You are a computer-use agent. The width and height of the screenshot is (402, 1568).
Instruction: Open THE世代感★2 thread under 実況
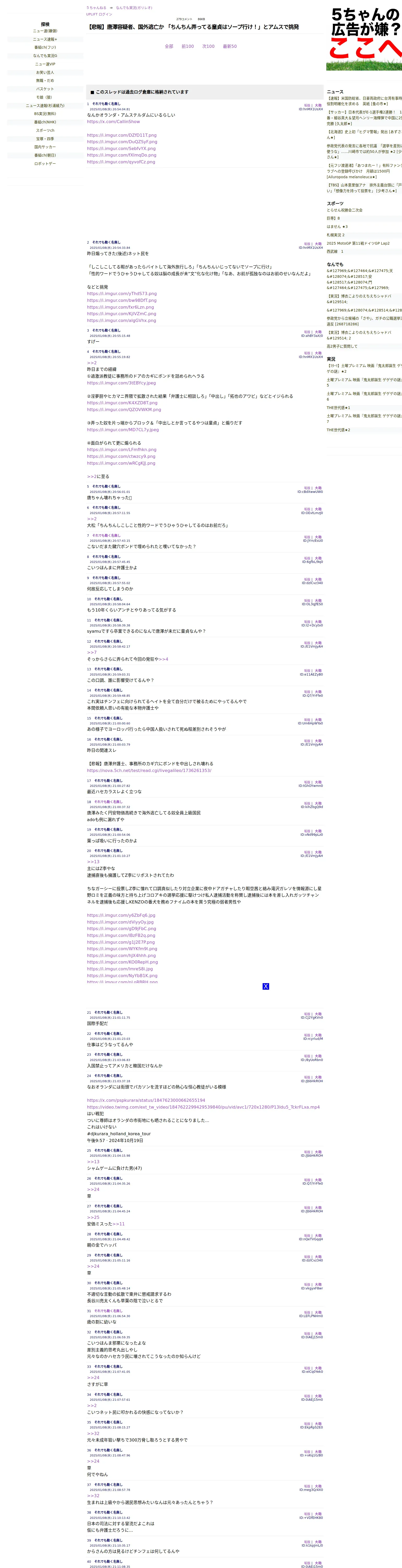[338, 430]
